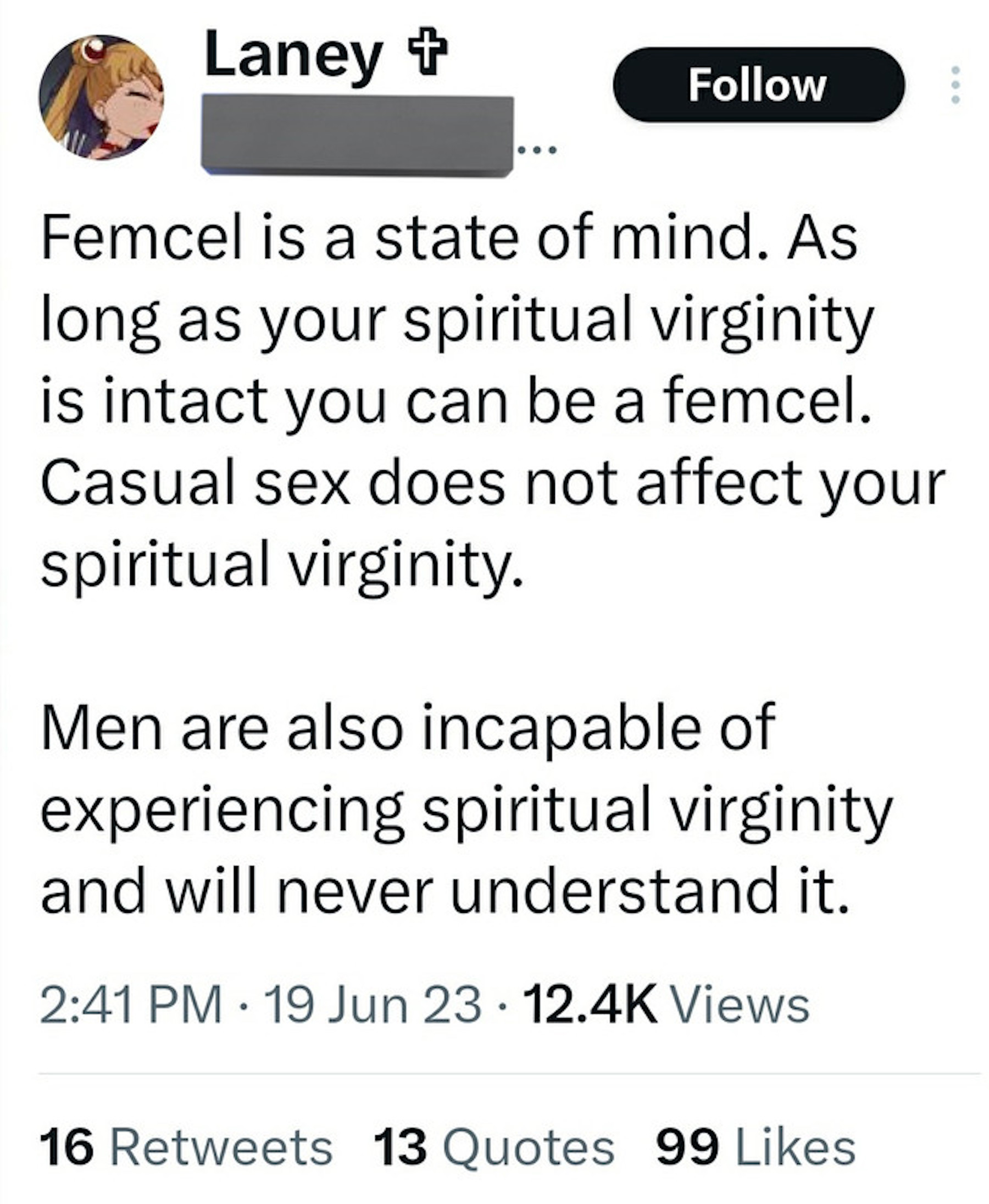Open the 2:41 PM timestamp
Image resolution: width=989 pixels, height=1204 pixels.
click(130, 1004)
